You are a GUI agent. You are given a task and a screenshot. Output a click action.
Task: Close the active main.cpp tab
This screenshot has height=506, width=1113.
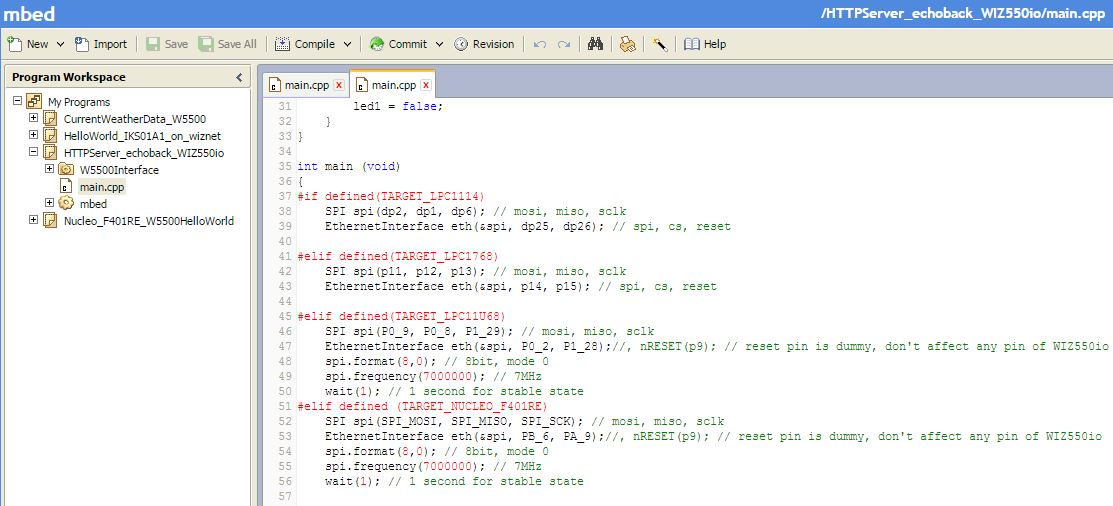pyautogui.click(x=426, y=85)
